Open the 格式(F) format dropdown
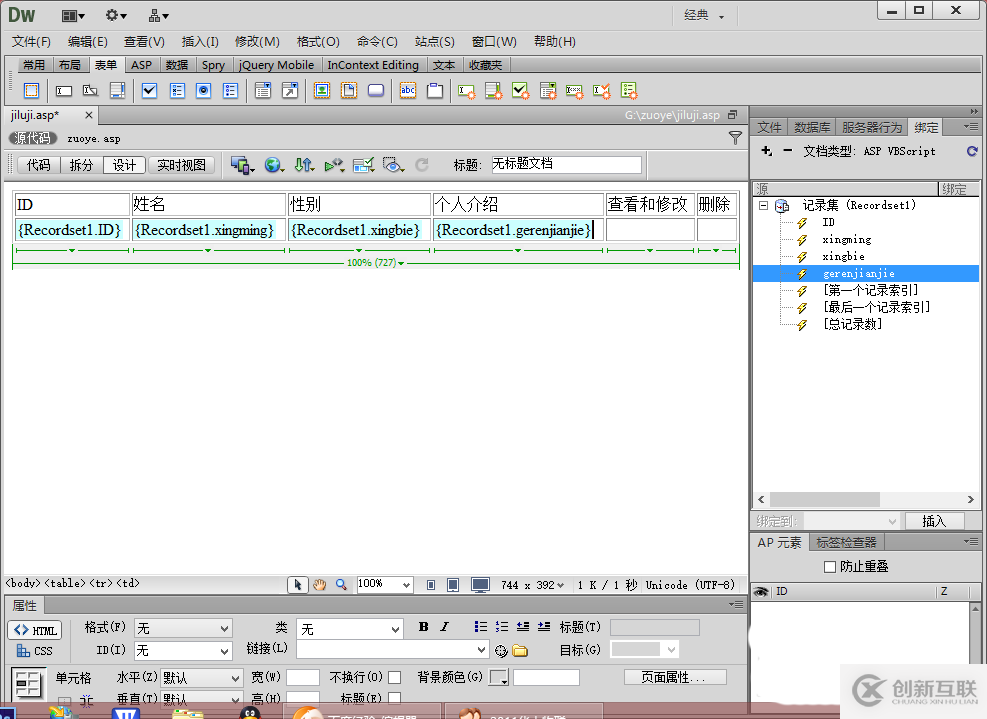 tap(183, 628)
